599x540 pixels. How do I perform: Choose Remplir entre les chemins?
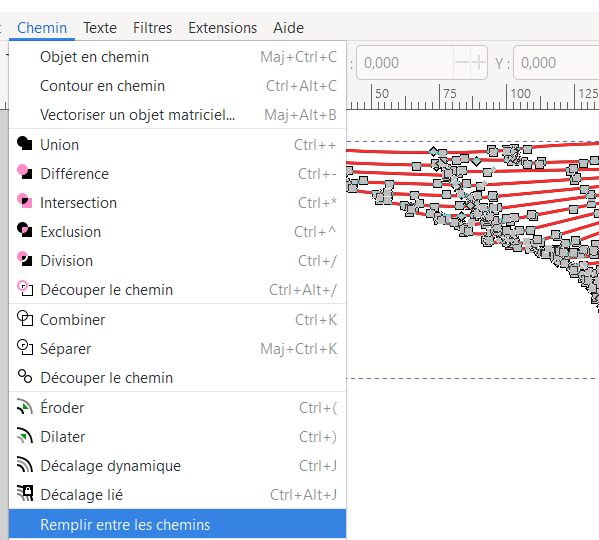click(x=178, y=524)
